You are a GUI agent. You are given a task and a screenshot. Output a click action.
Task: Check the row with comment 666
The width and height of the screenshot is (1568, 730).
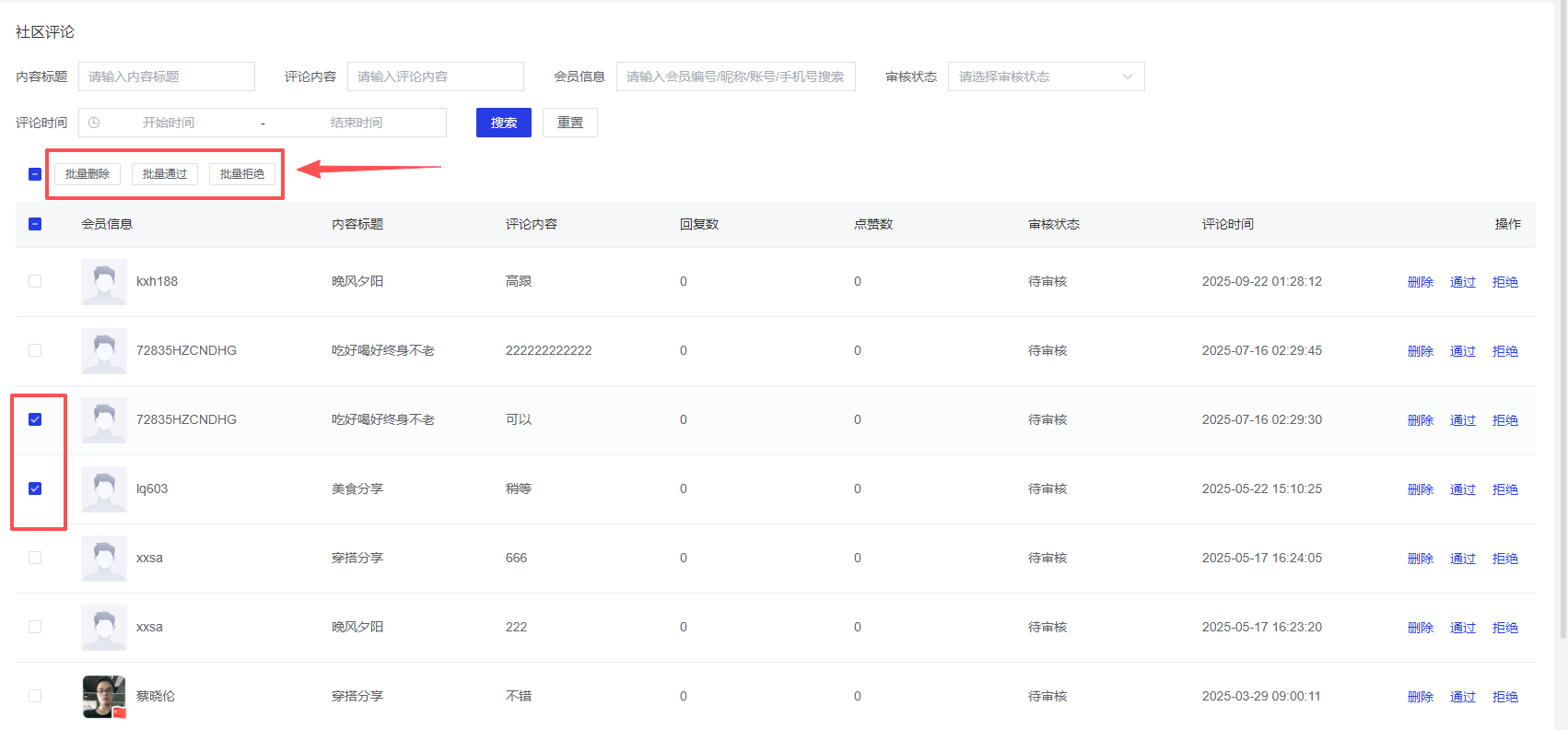tap(35, 558)
